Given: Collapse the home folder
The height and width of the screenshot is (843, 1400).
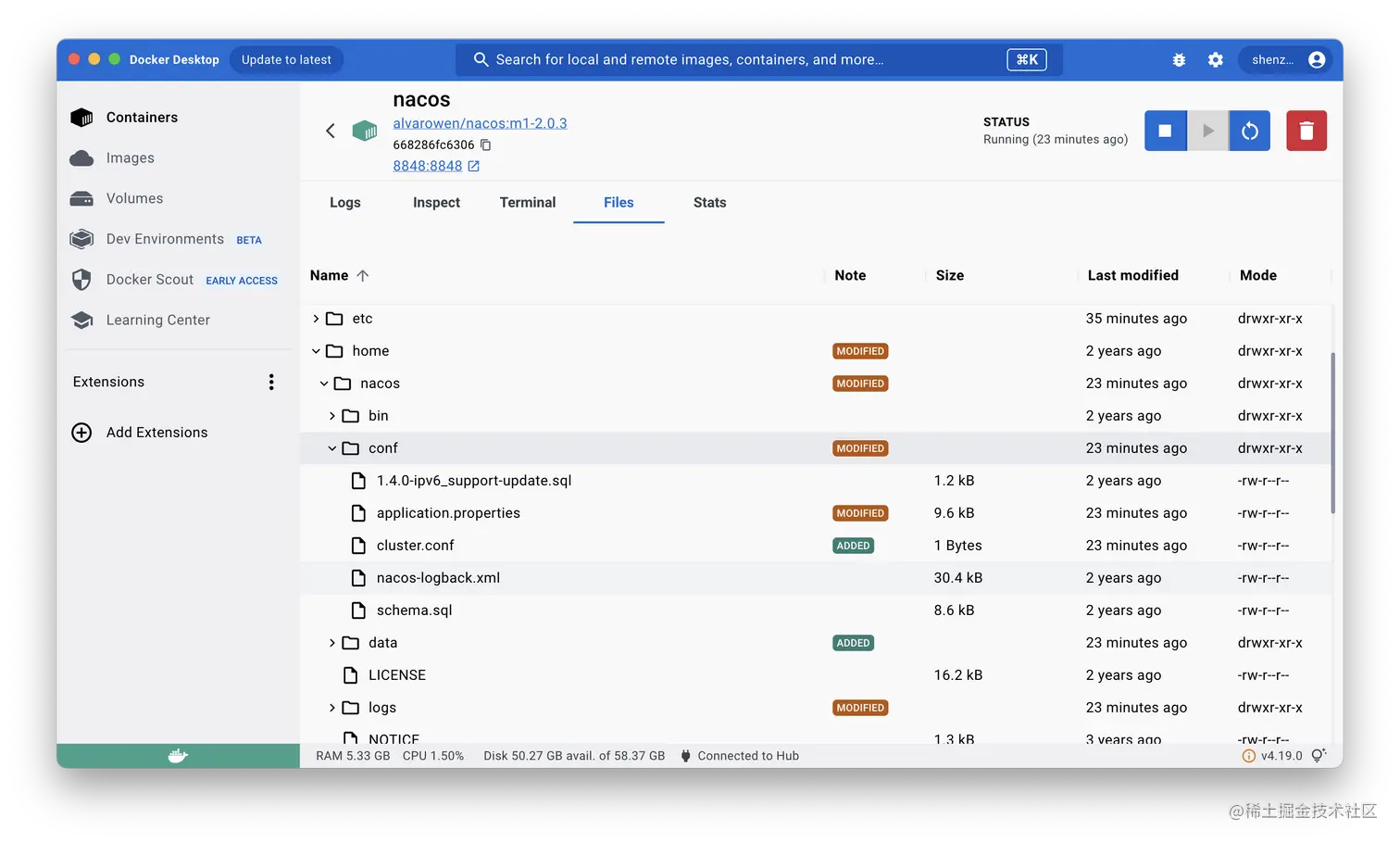Looking at the screenshot, I should (x=316, y=351).
